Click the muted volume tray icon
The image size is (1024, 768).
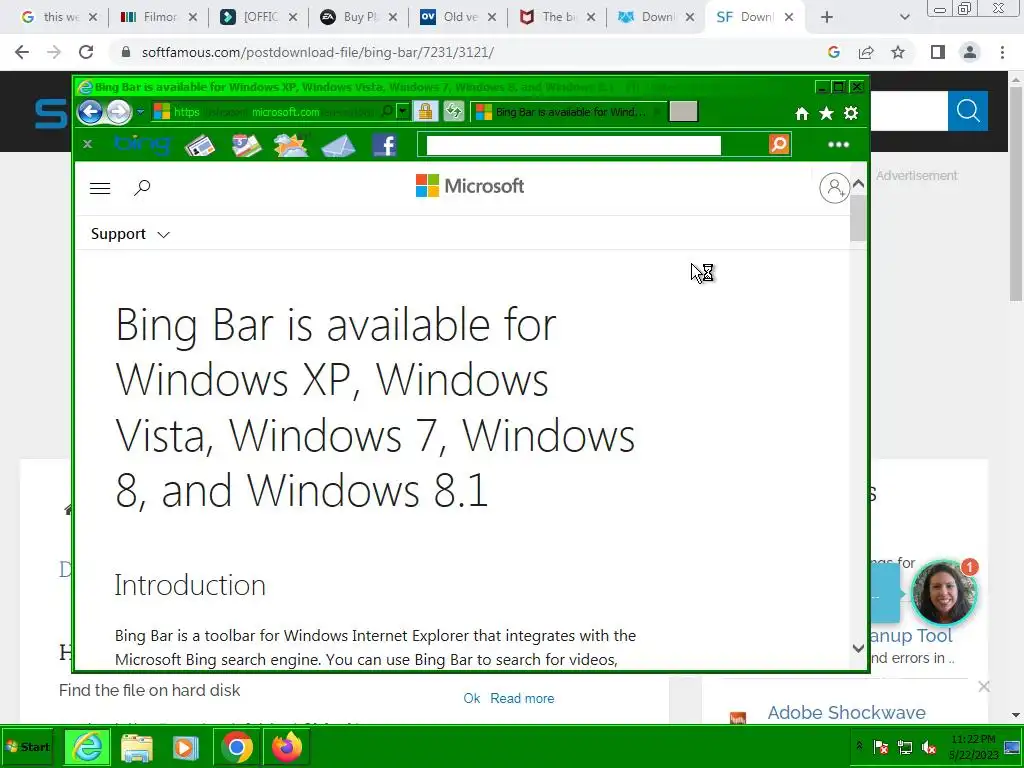[x=929, y=746]
